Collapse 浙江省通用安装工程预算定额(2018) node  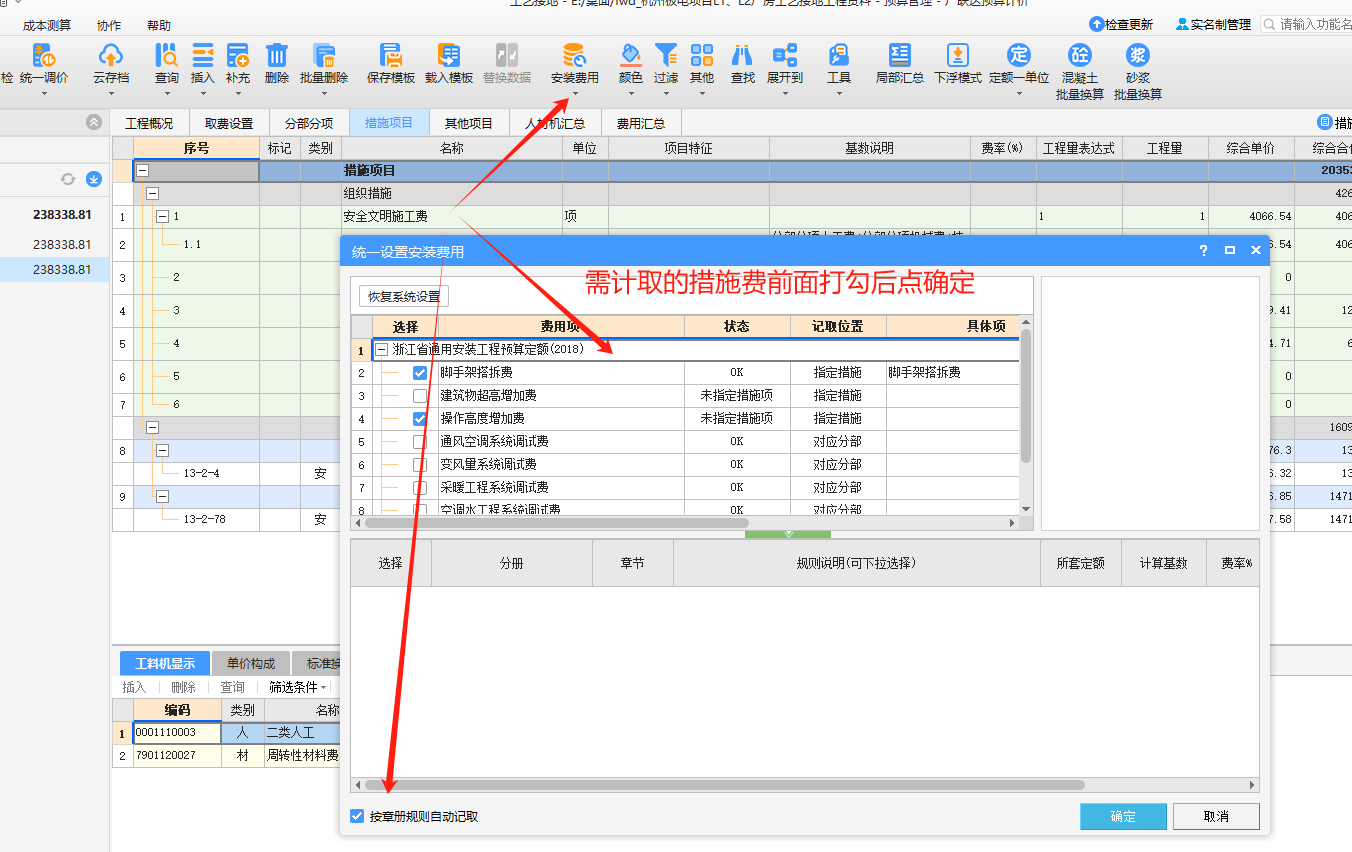pyautogui.click(x=381, y=350)
